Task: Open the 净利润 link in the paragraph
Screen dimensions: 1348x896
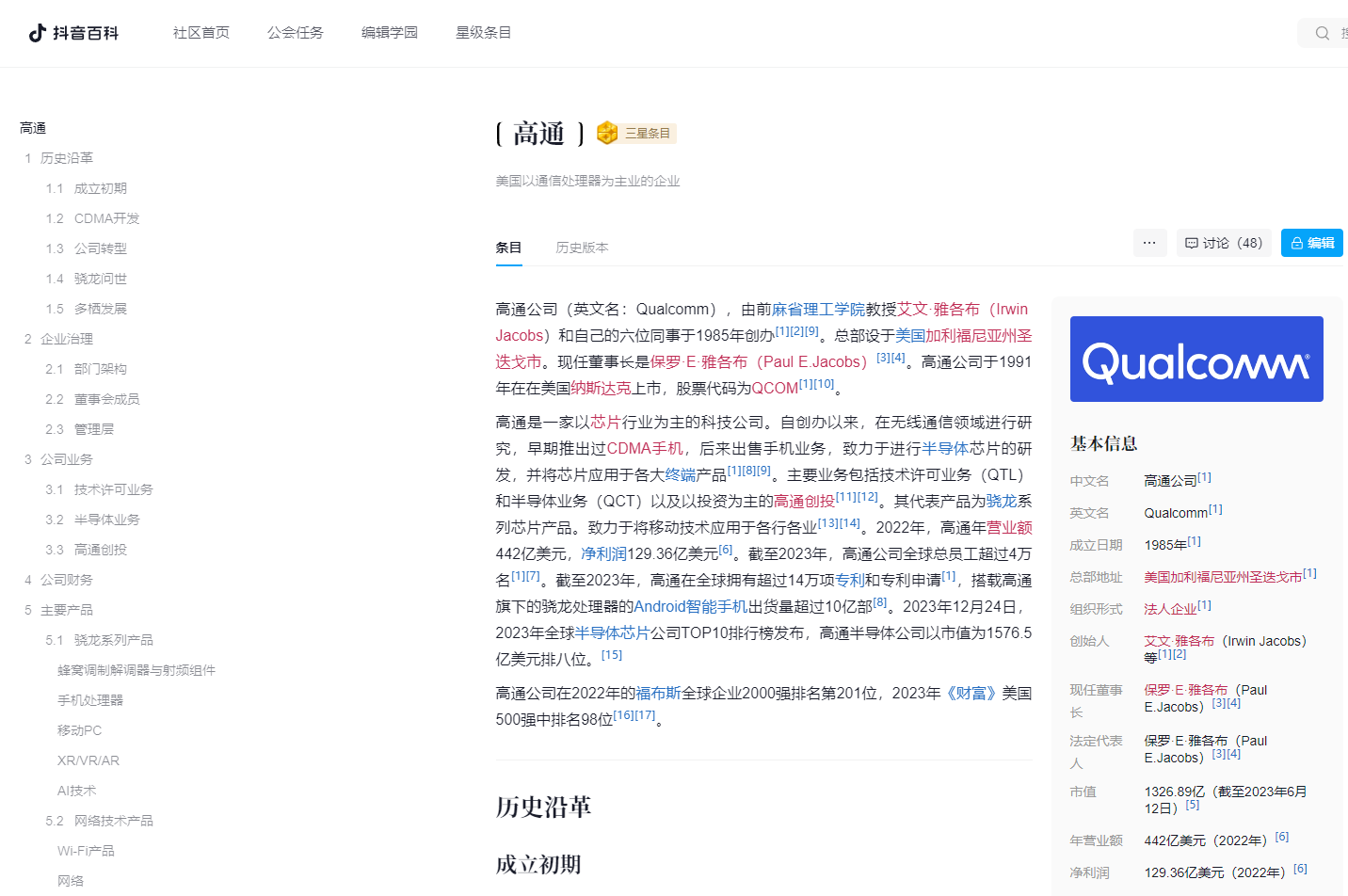Action: pos(604,553)
